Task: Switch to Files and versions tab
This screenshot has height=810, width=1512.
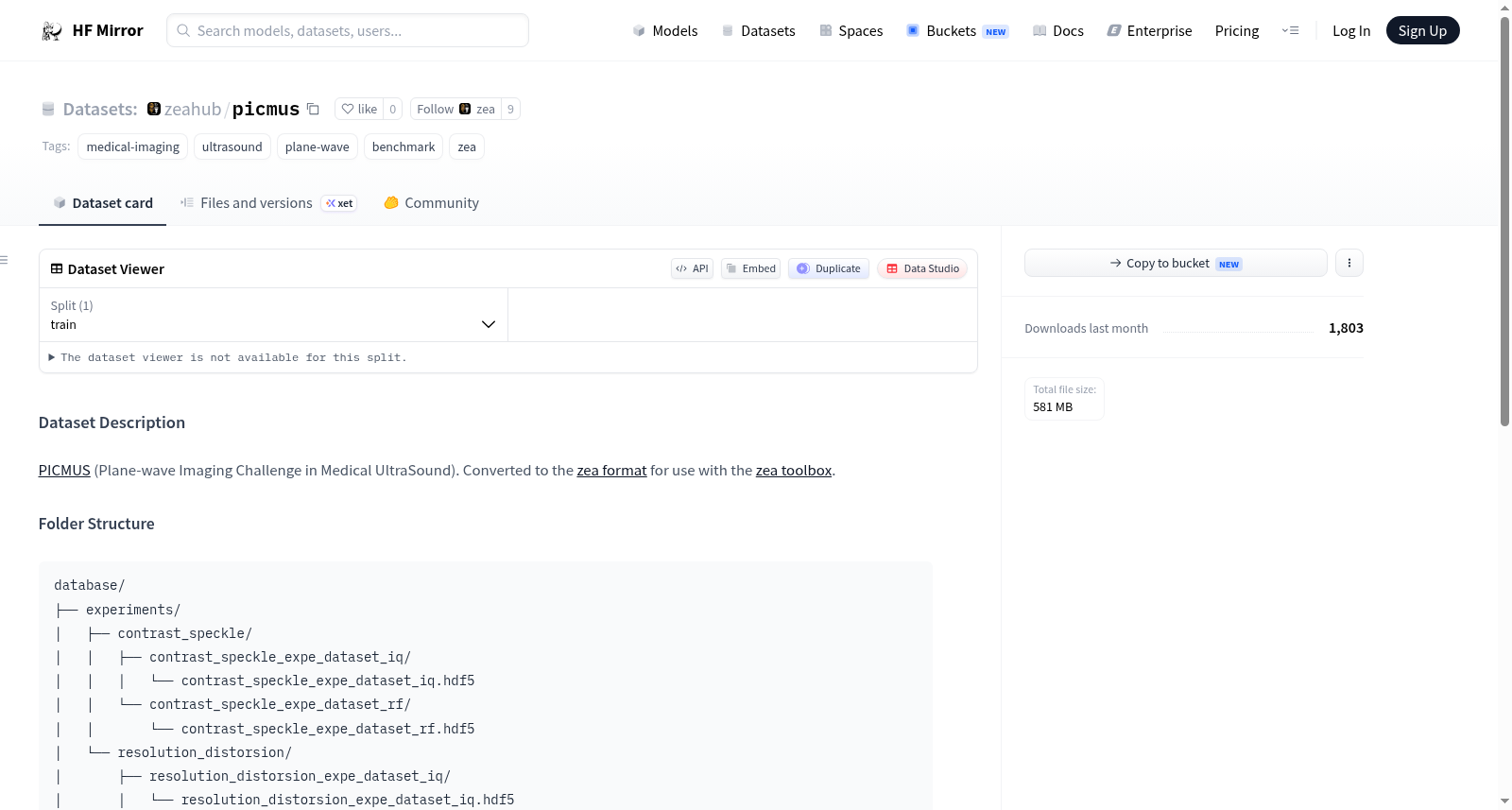Action: click(267, 203)
